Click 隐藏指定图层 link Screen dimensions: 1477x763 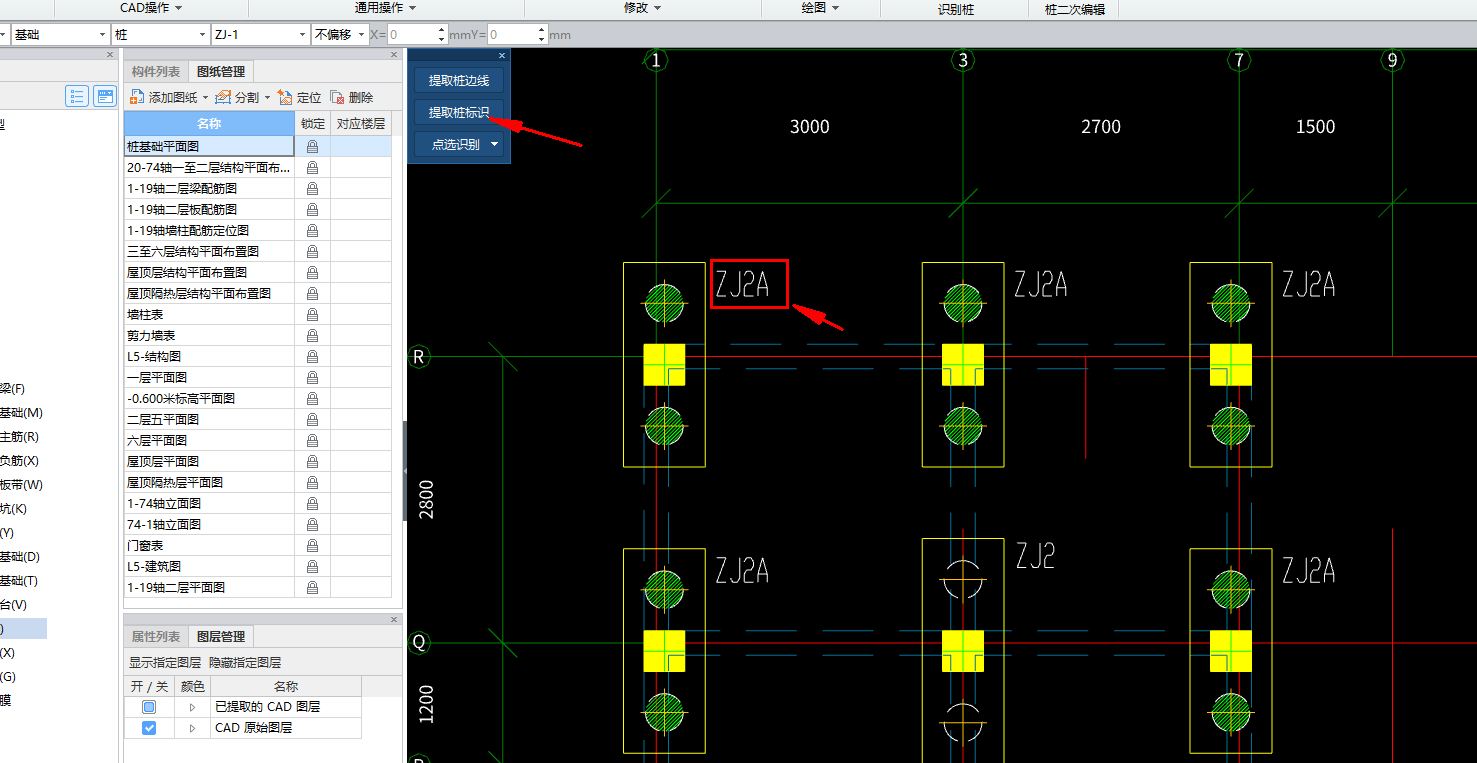click(245, 662)
